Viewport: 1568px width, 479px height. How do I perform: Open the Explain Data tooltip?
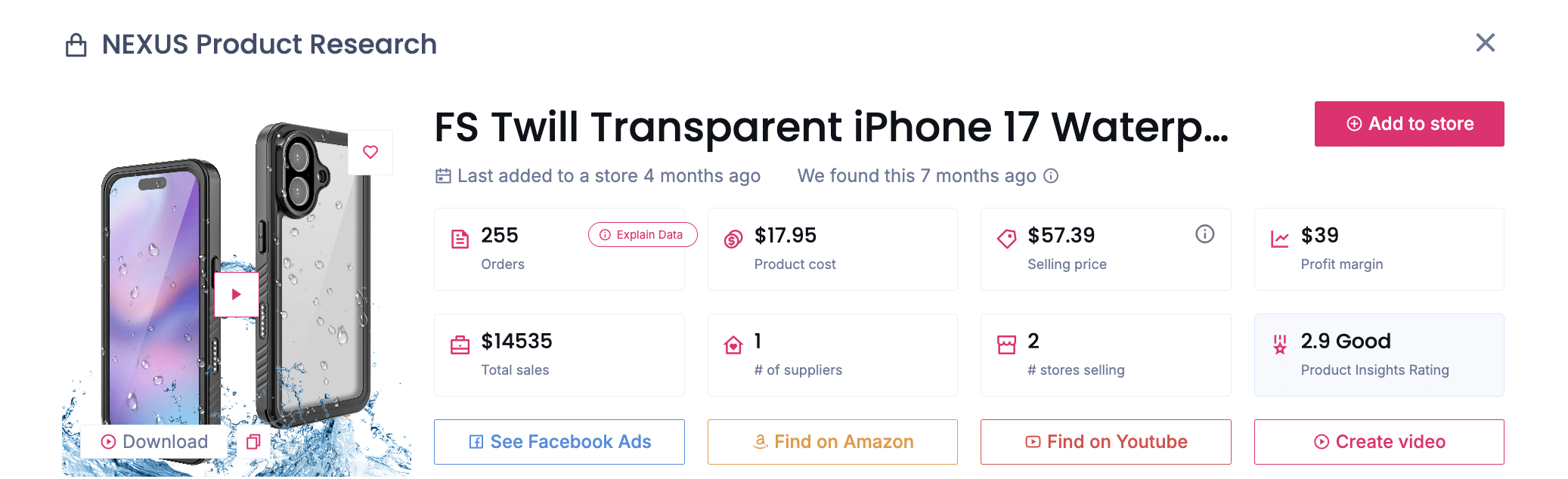pos(642,235)
